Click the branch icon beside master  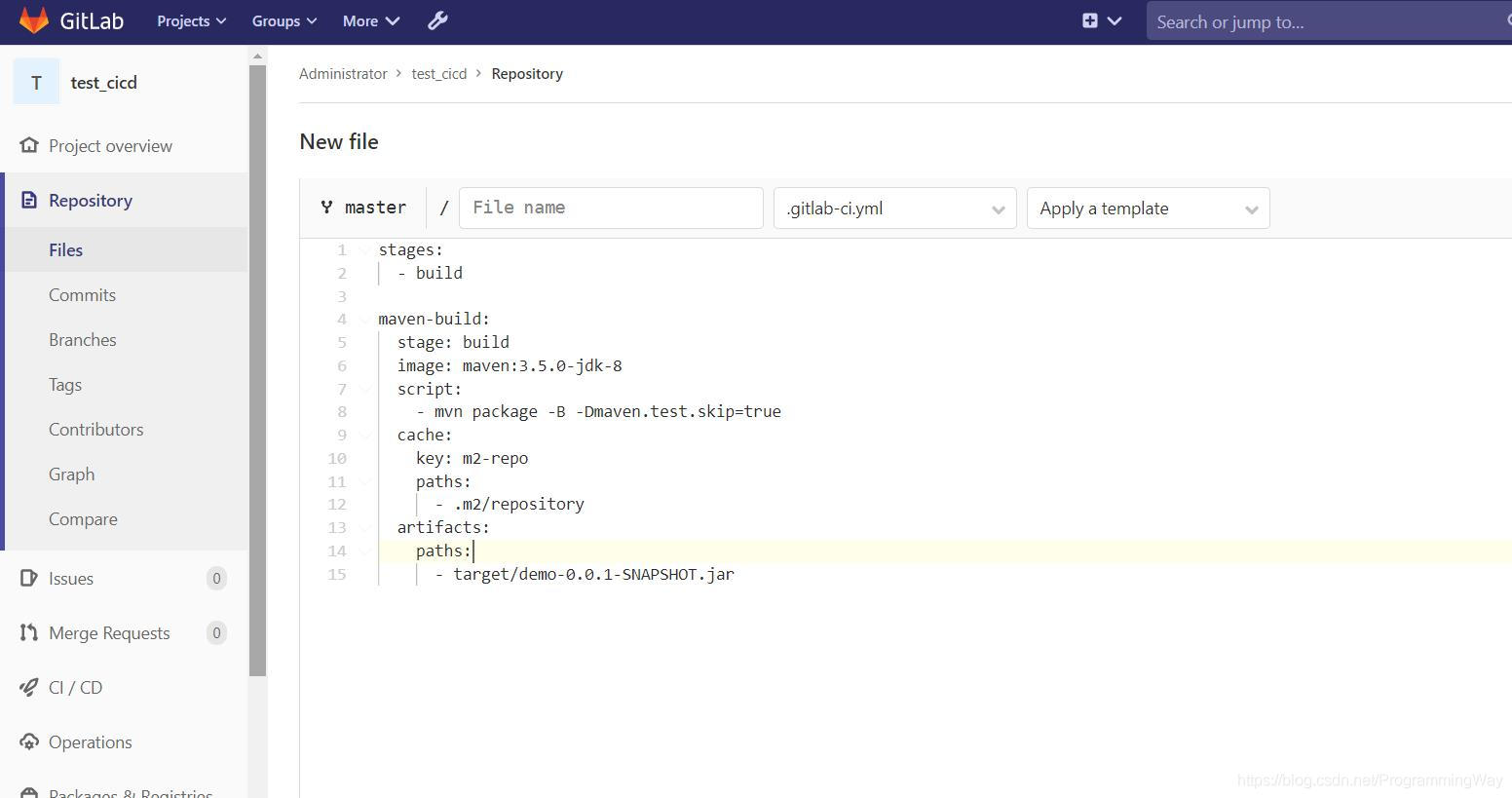pos(327,207)
